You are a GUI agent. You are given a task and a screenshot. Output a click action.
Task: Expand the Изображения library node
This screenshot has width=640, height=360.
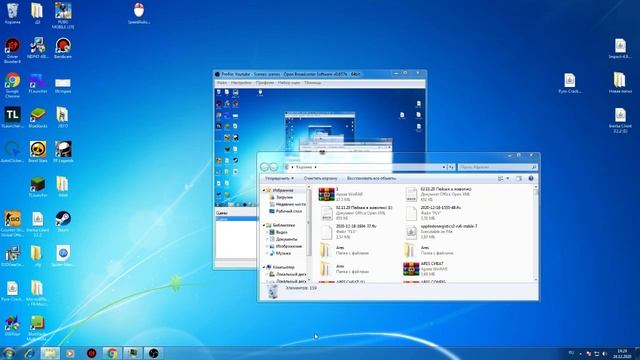(267, 246)
